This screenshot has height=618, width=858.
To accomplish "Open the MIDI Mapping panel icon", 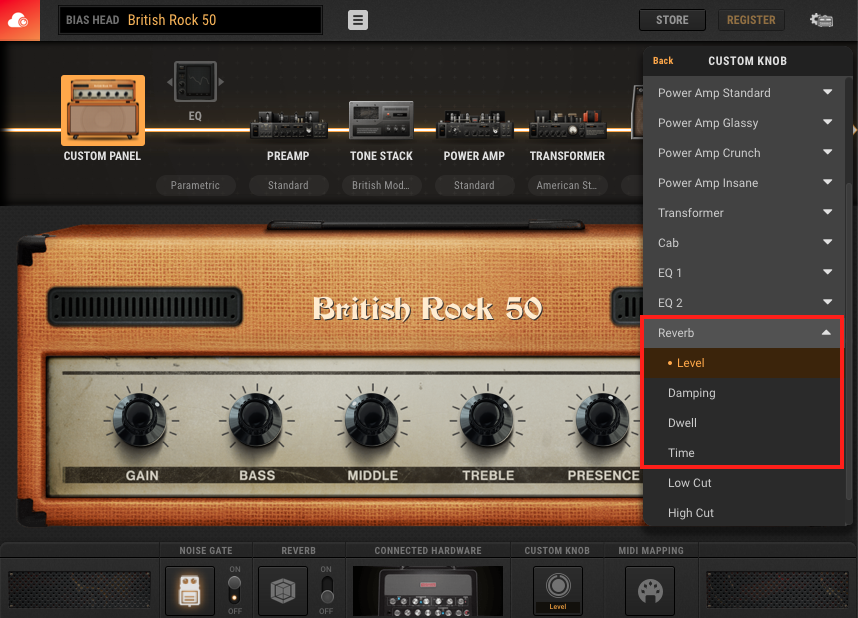I will pos(649,590).
